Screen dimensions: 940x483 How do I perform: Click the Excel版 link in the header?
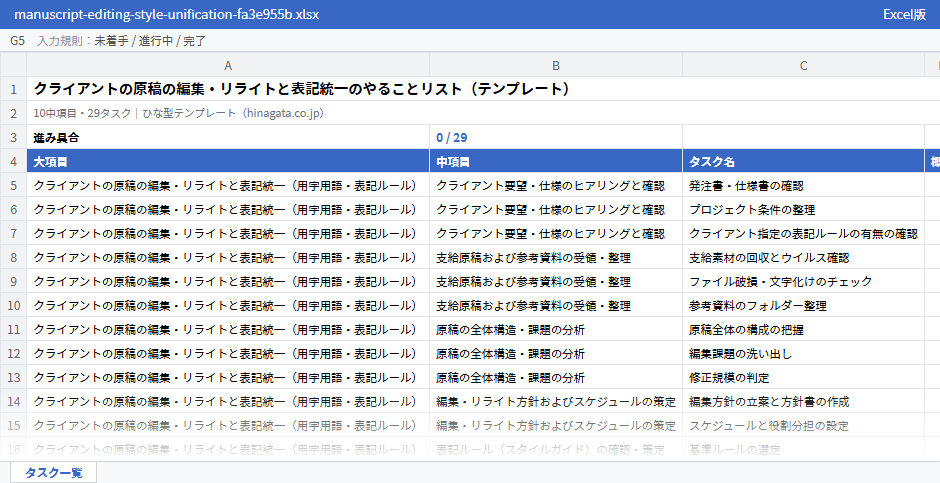pyautogui.click(x=904, y=14)
